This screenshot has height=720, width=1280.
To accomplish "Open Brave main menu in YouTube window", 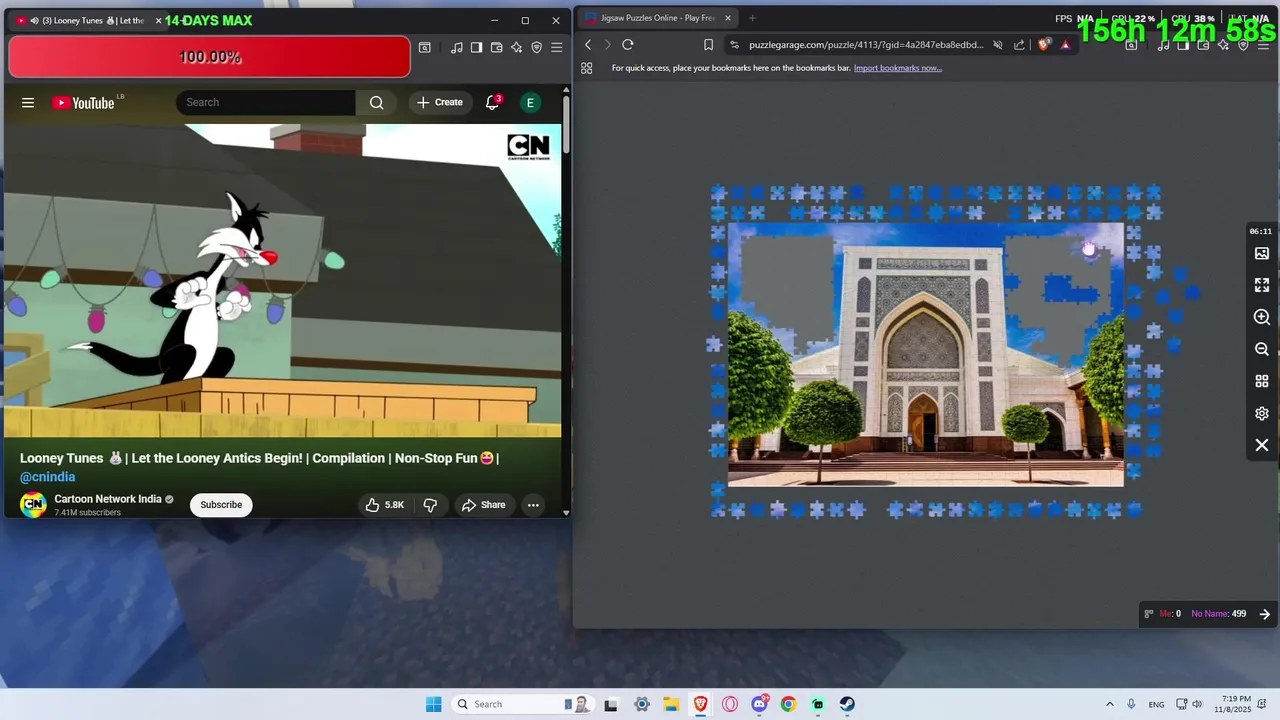I will pos(557,47).
